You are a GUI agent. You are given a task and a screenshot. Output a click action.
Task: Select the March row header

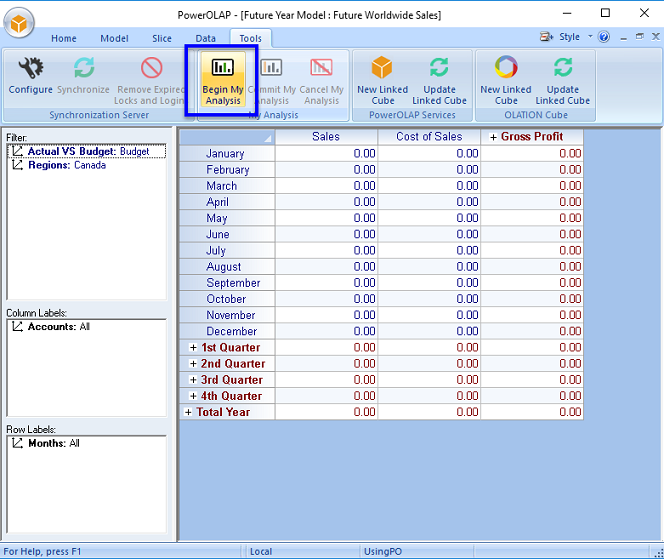[227, 185]
